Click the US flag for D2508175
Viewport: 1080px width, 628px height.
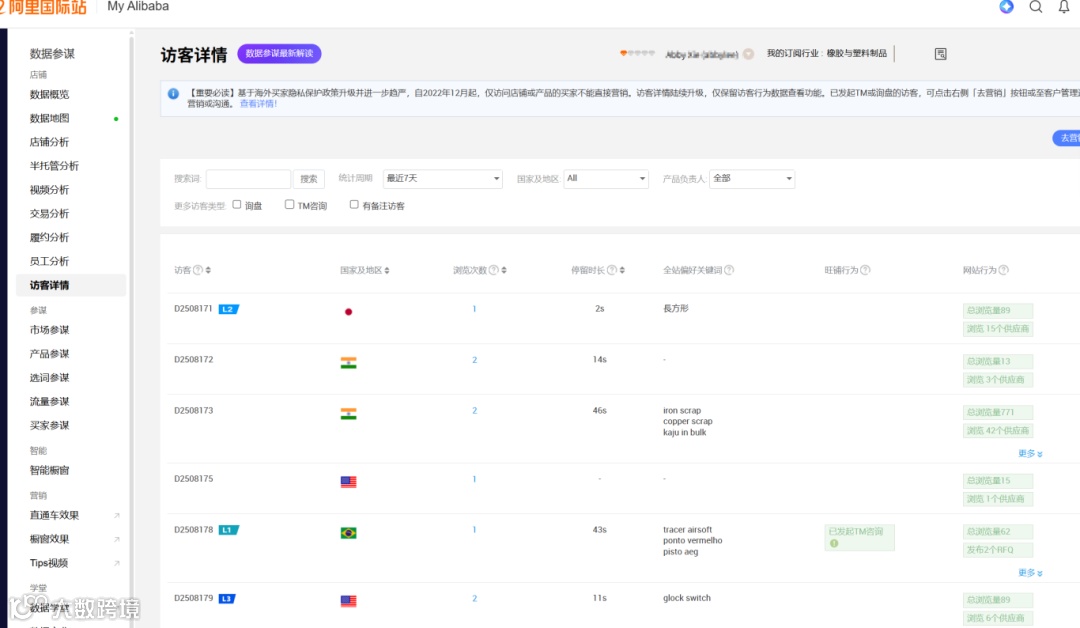coord(349,482)
